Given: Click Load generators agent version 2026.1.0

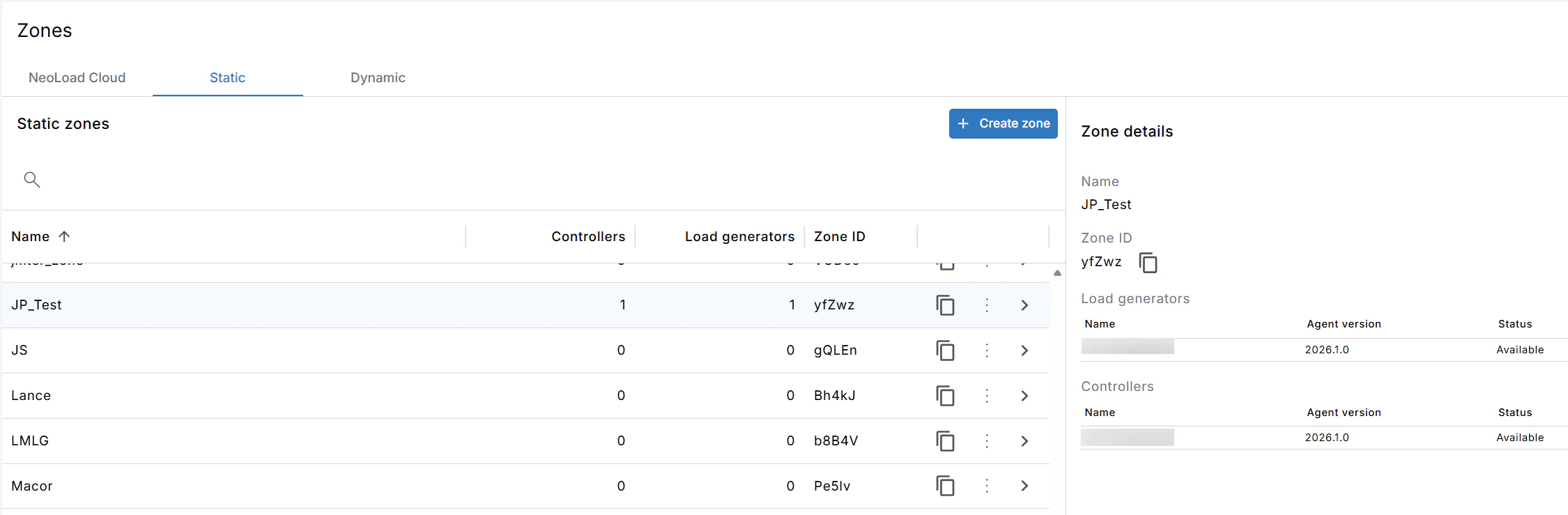Looking at the screenshot, I should [x=1327, y=350].
